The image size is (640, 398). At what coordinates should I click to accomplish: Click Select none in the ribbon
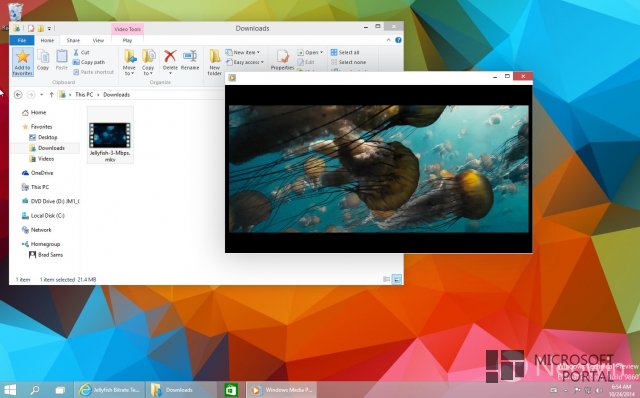(x=348, y=62)
